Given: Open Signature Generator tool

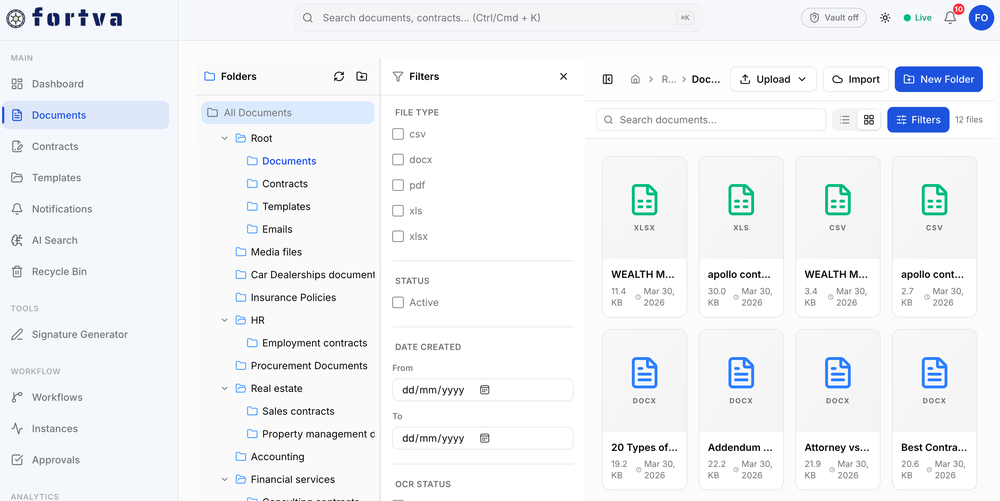Looking at the screenshot, I should tap(85, 335).
